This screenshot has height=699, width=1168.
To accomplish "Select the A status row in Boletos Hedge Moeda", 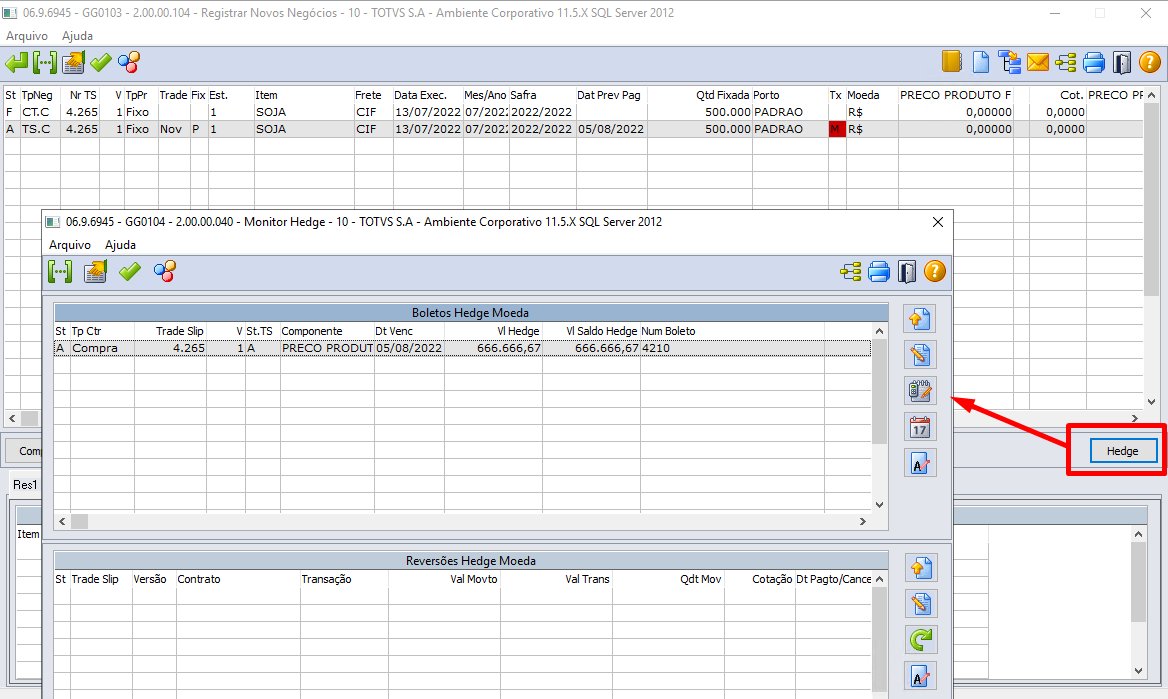I will 300,347.
